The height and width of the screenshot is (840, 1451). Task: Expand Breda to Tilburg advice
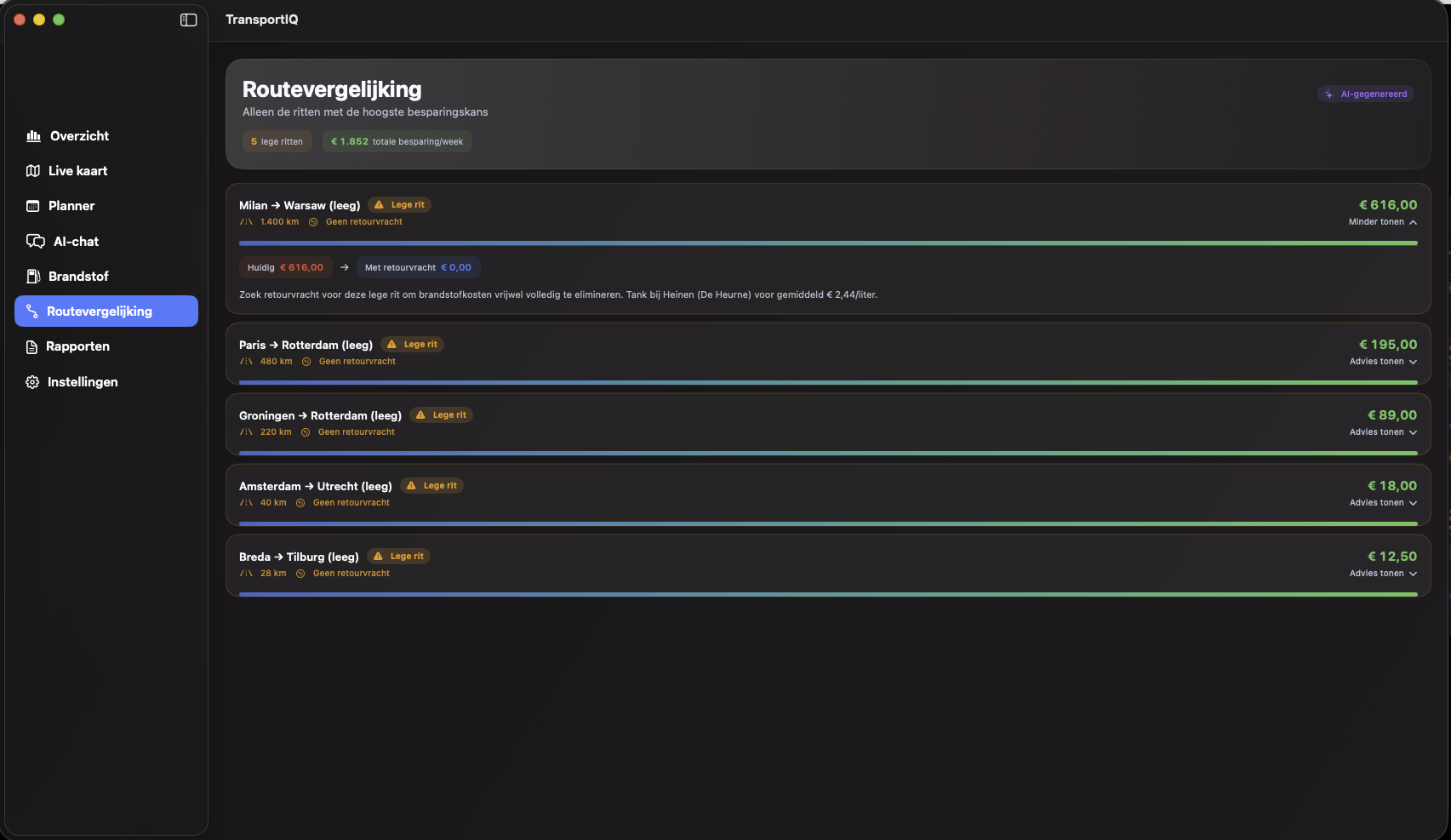click(1382, 574)
